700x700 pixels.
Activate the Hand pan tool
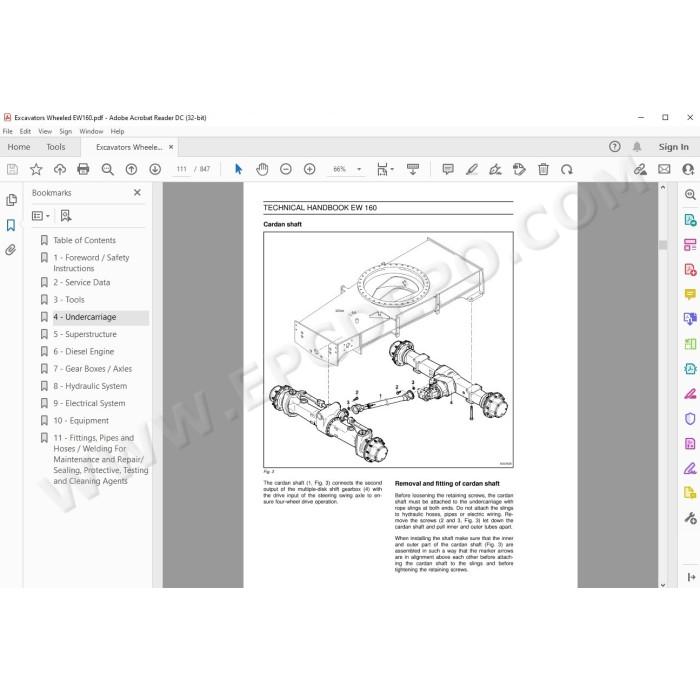tap(262, 169)
